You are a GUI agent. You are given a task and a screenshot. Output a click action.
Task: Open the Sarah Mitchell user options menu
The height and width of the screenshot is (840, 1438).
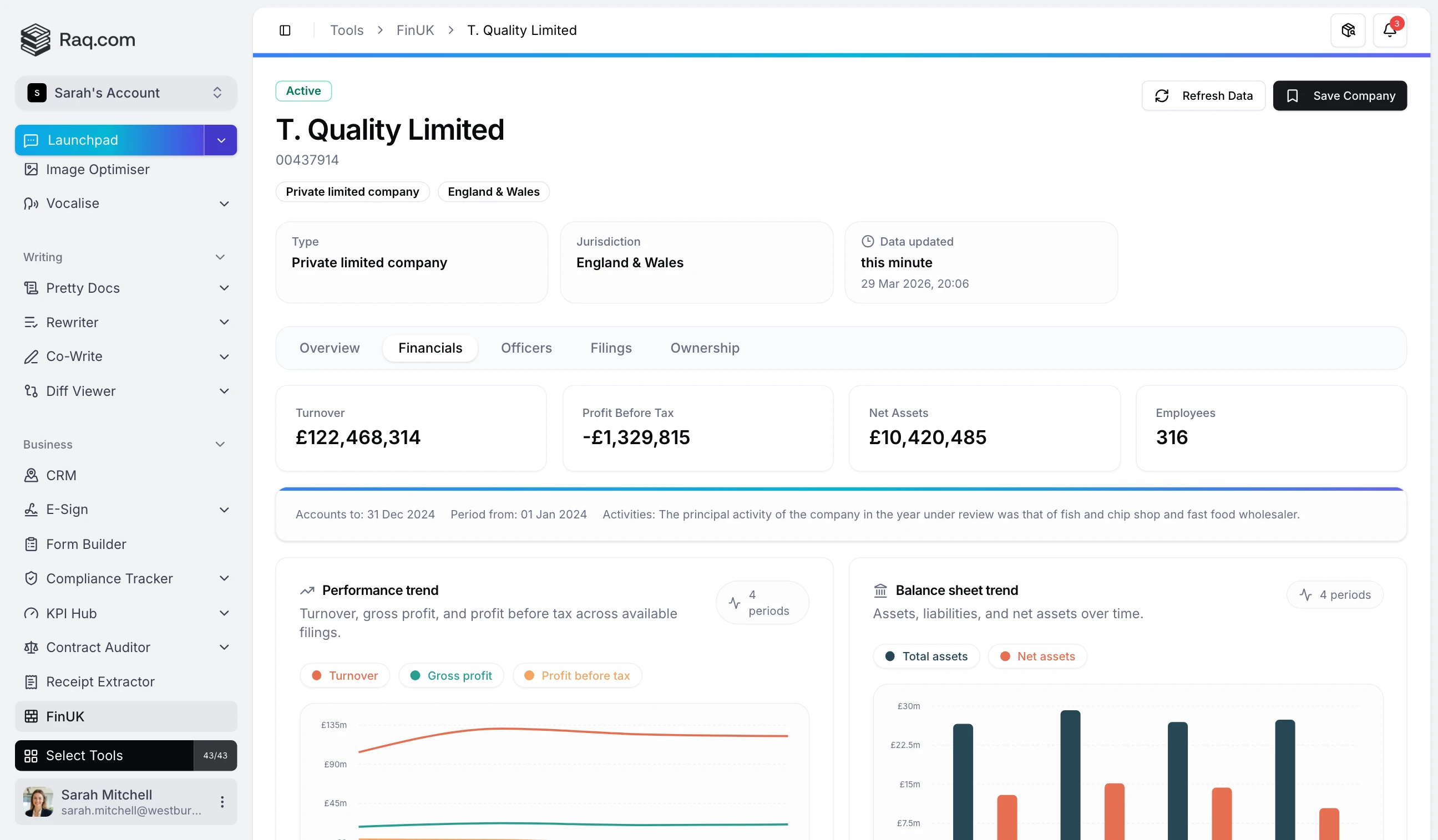click(x=222, y=802)
